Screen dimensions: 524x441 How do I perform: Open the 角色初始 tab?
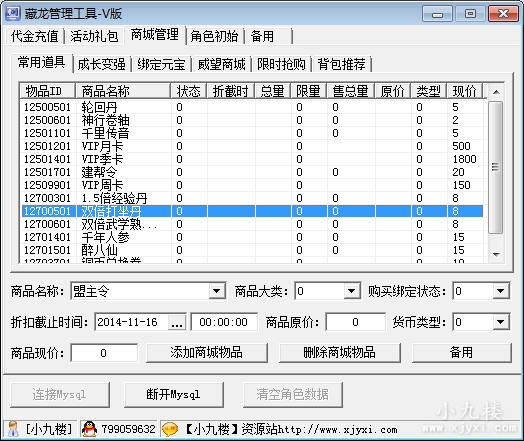[x=214, y=36]
